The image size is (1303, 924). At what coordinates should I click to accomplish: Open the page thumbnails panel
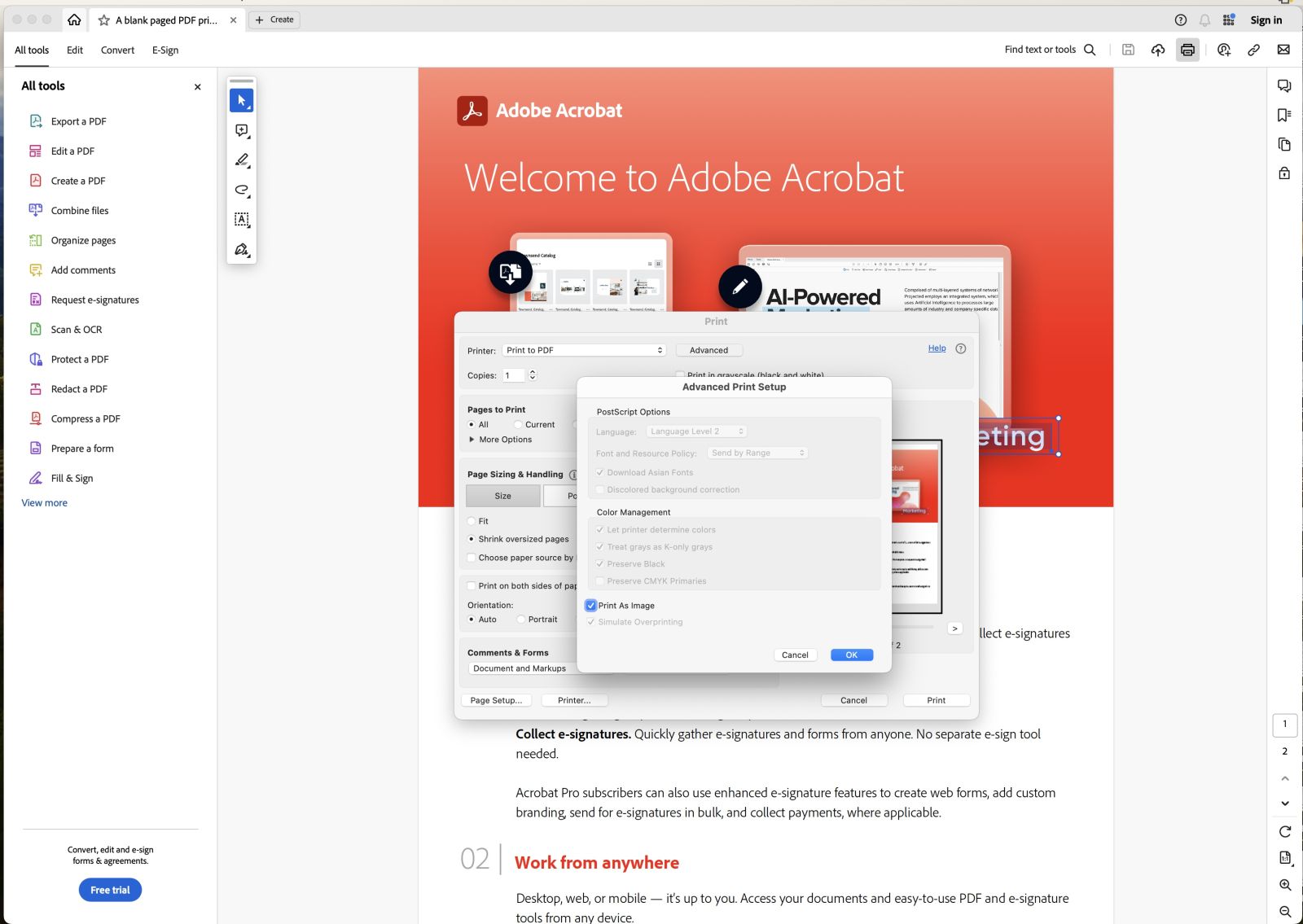pyautogui.click(x=1284, y=144)
